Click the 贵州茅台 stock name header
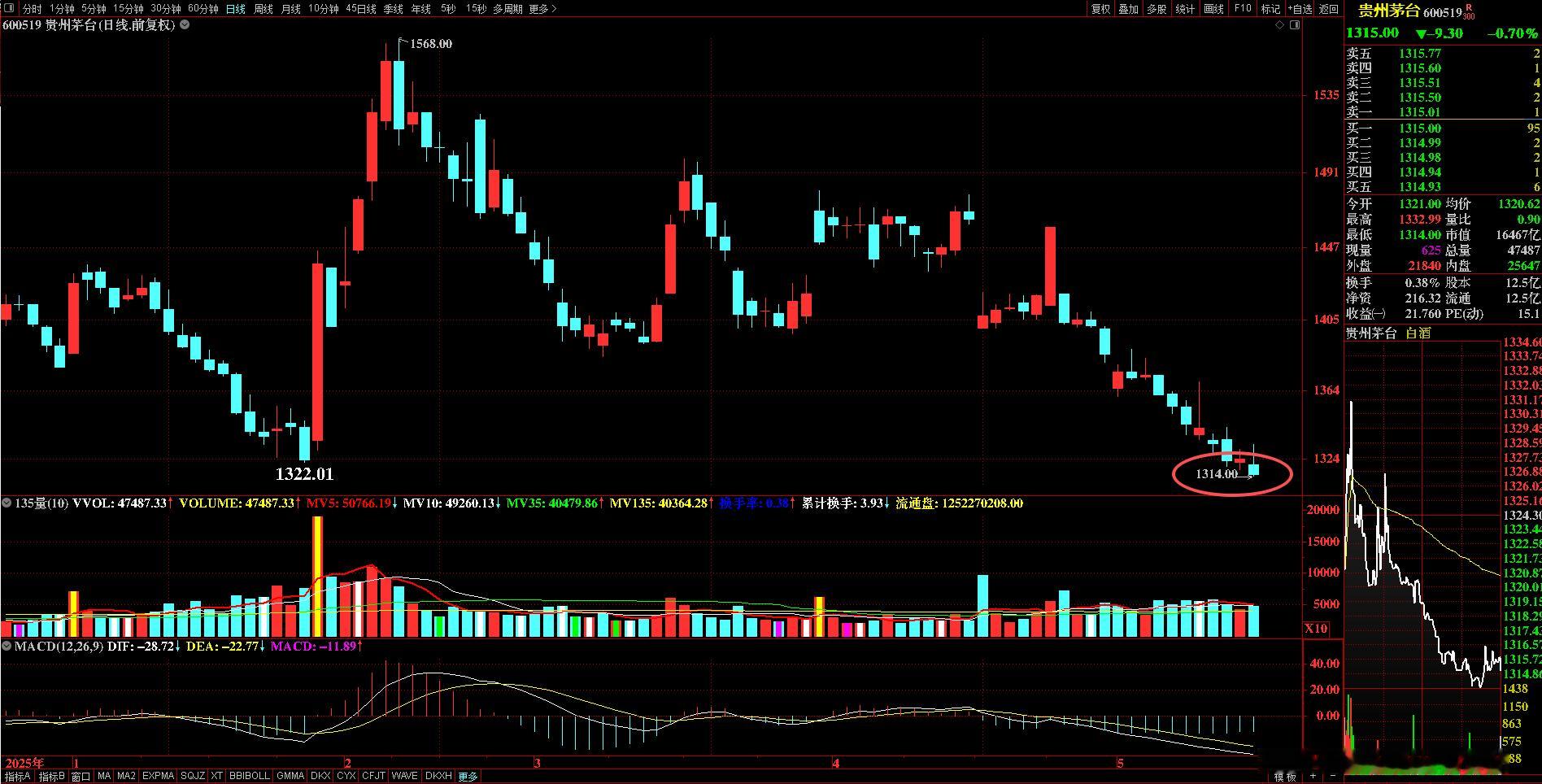 (1389, 11)
